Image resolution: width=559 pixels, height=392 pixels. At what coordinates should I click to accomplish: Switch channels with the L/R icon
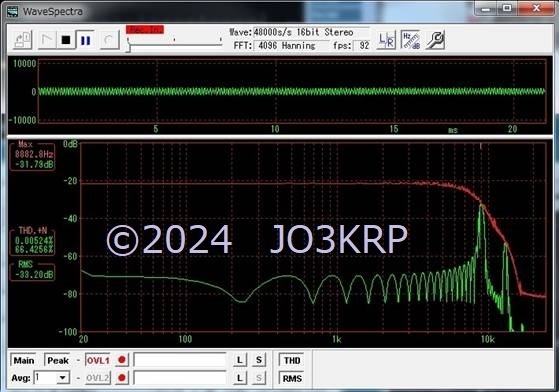(x=386, y=40)
